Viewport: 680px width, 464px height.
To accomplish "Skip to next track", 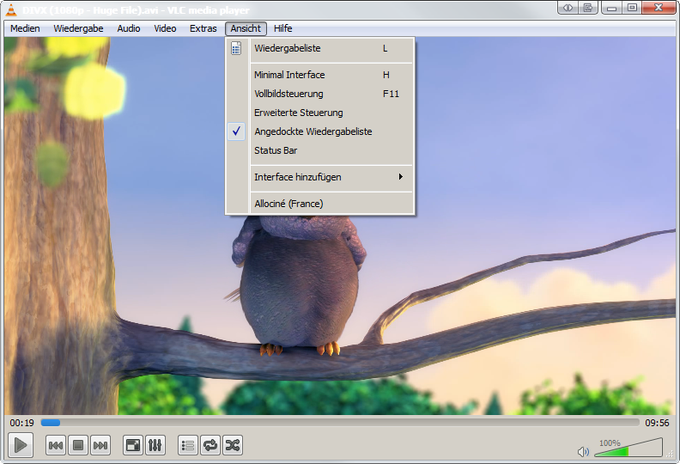I will (x=101, y=445).
